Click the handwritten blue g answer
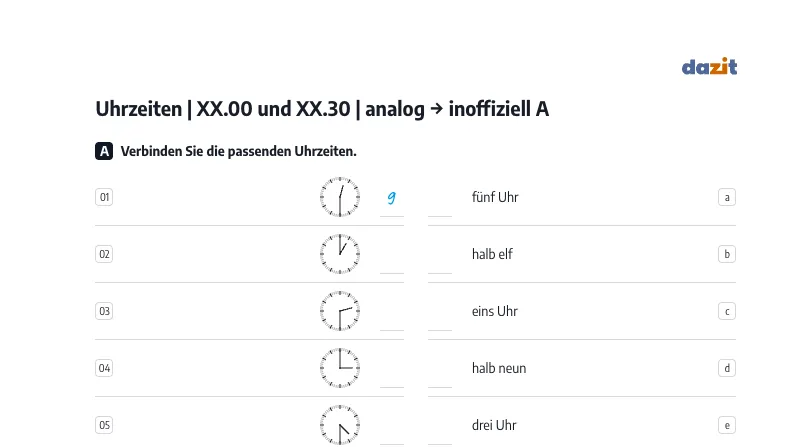The width and height of the screenshot is (794, 447). point(391,197)
